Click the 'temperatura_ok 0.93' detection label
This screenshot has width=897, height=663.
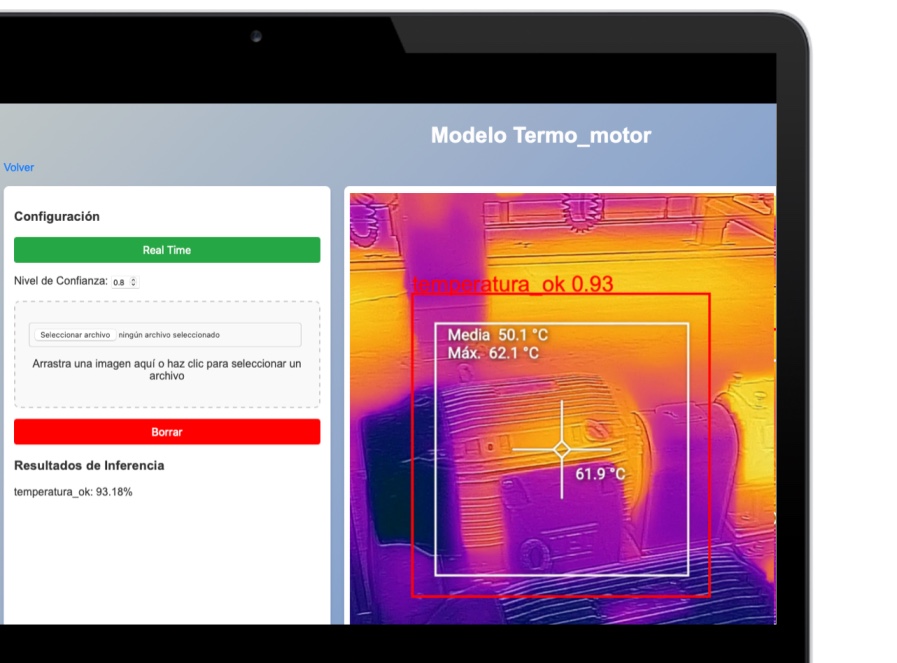point(513,284)
